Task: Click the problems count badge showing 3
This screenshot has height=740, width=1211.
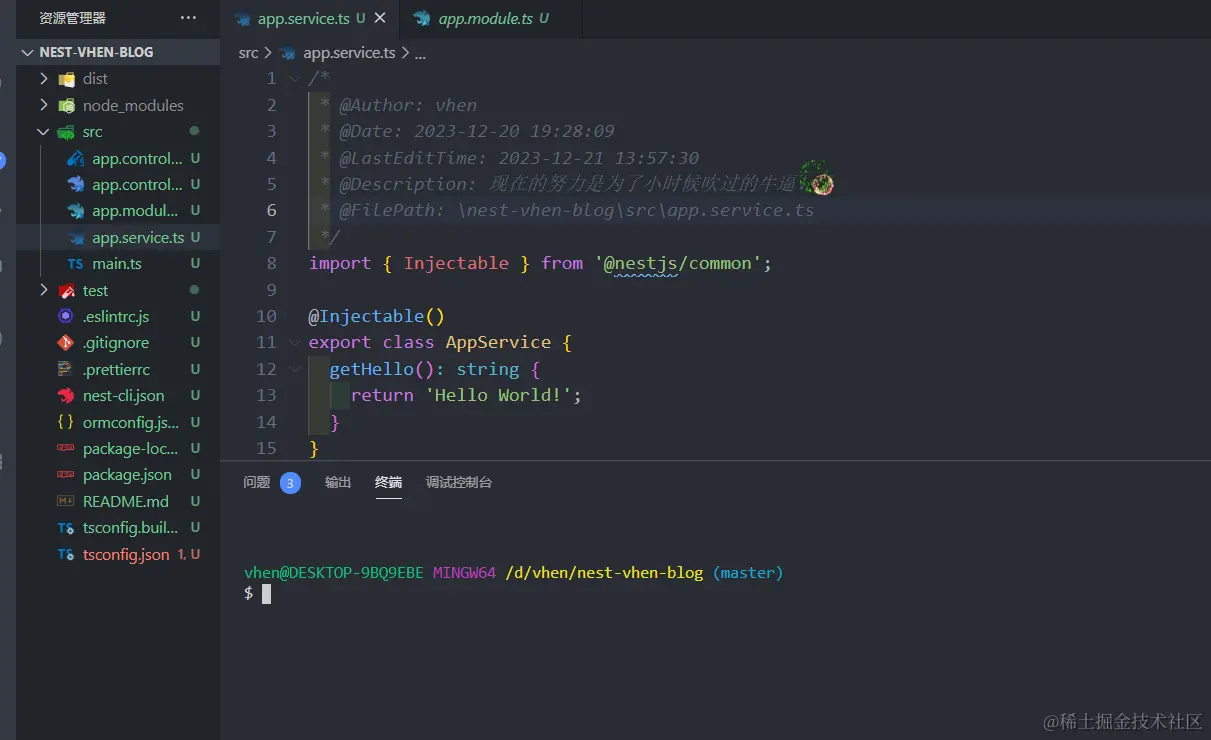Action: [290, 483]
